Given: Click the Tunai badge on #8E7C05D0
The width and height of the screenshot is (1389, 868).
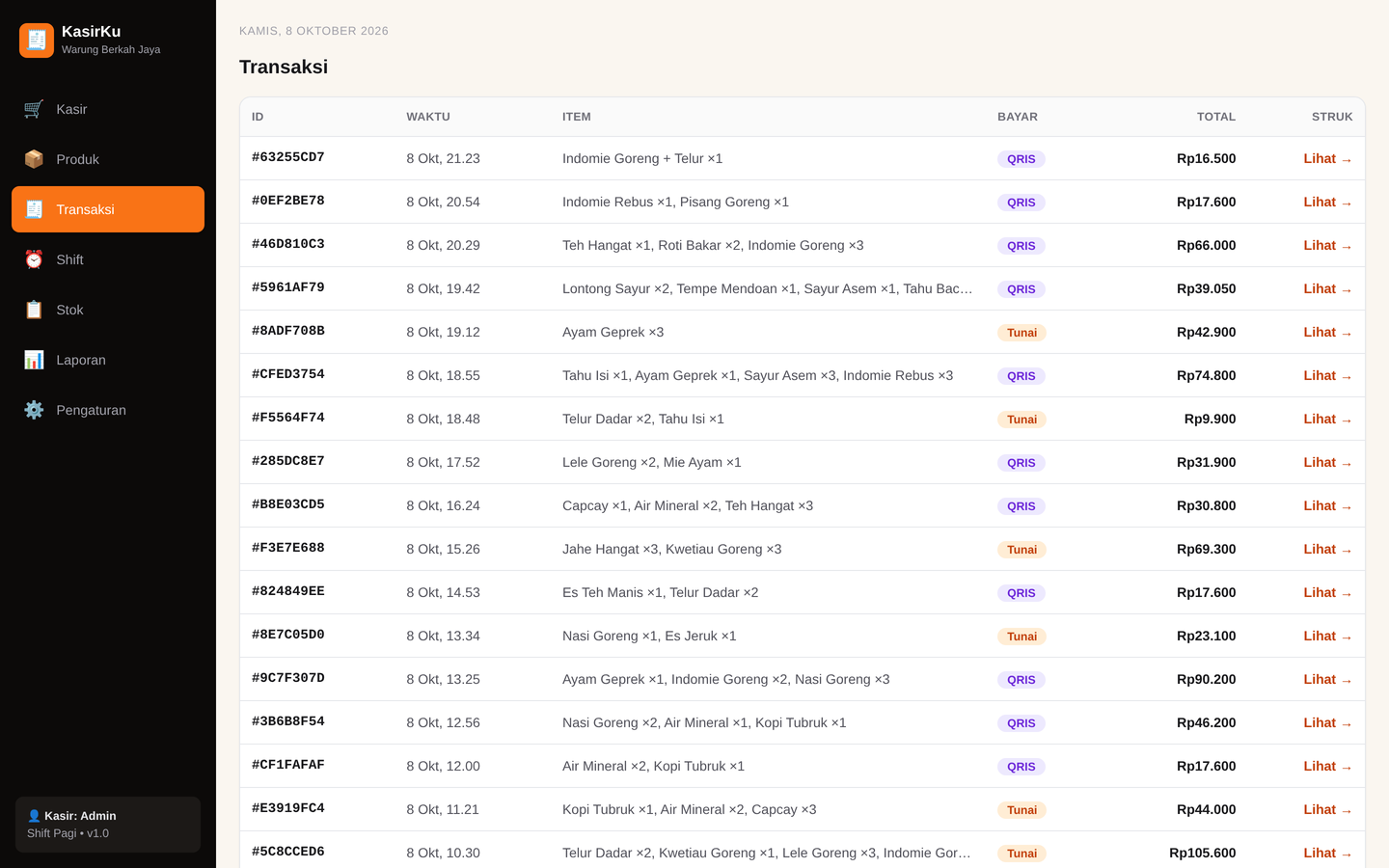Looking at the screenshot, I should click(x=1021, y=637).
